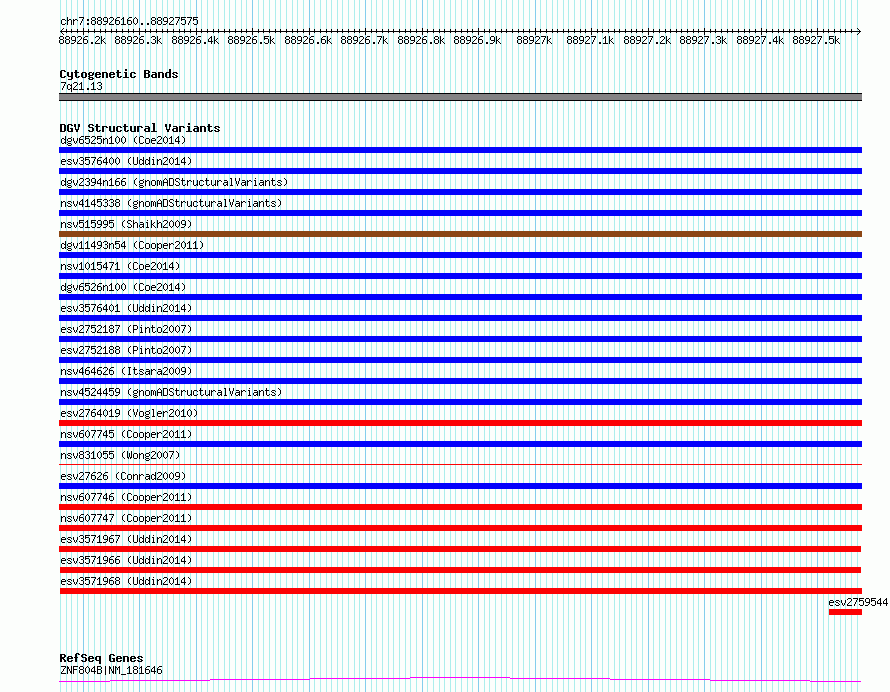890x692 pixels.
Task: Open variant nsv607745 (Cooper2011)
Action: point(126,434)
